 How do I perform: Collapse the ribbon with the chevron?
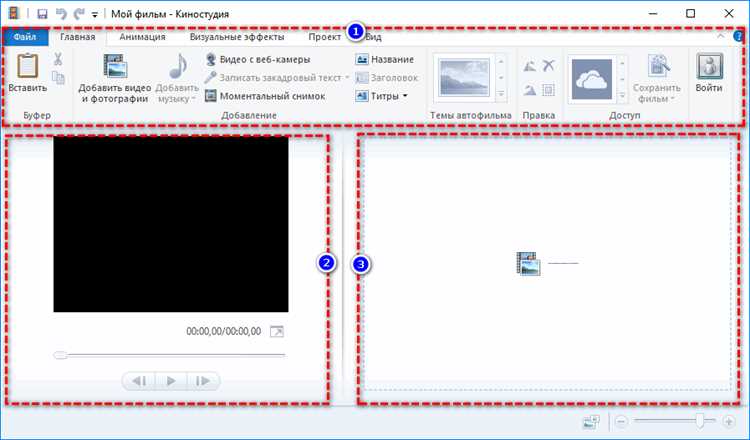tap(720, 36)
